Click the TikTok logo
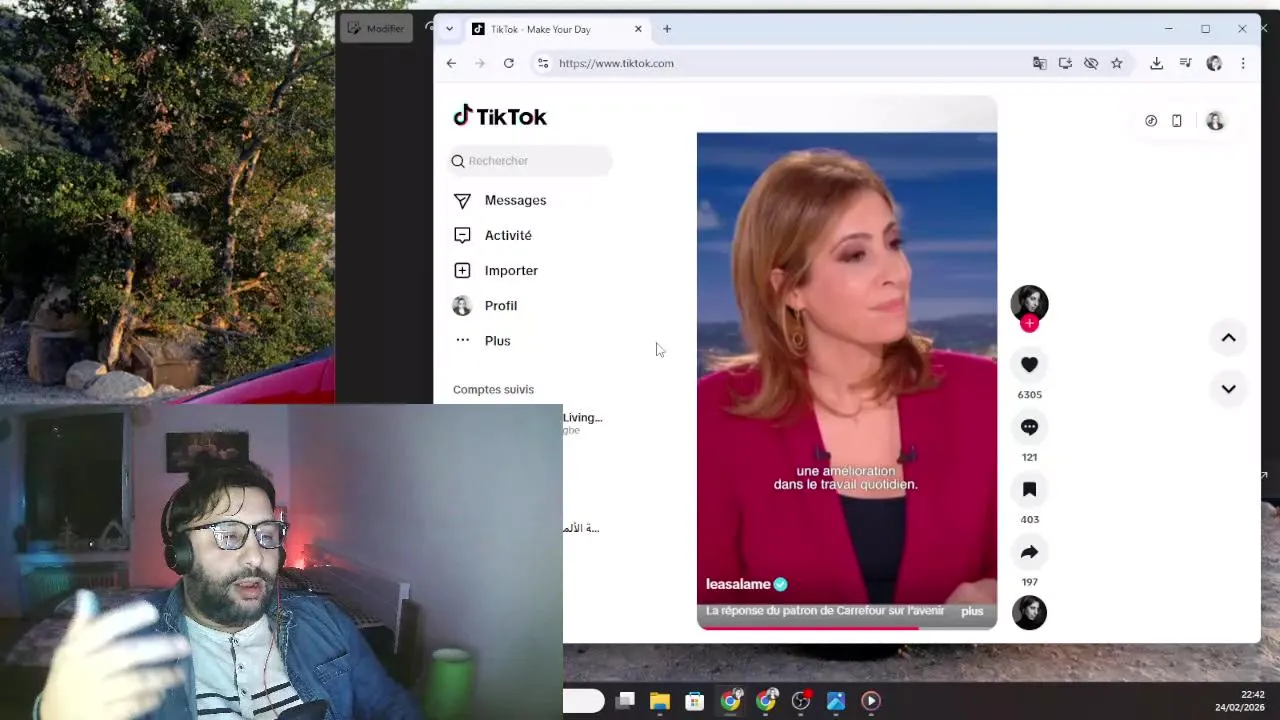 tap(500, 117)
